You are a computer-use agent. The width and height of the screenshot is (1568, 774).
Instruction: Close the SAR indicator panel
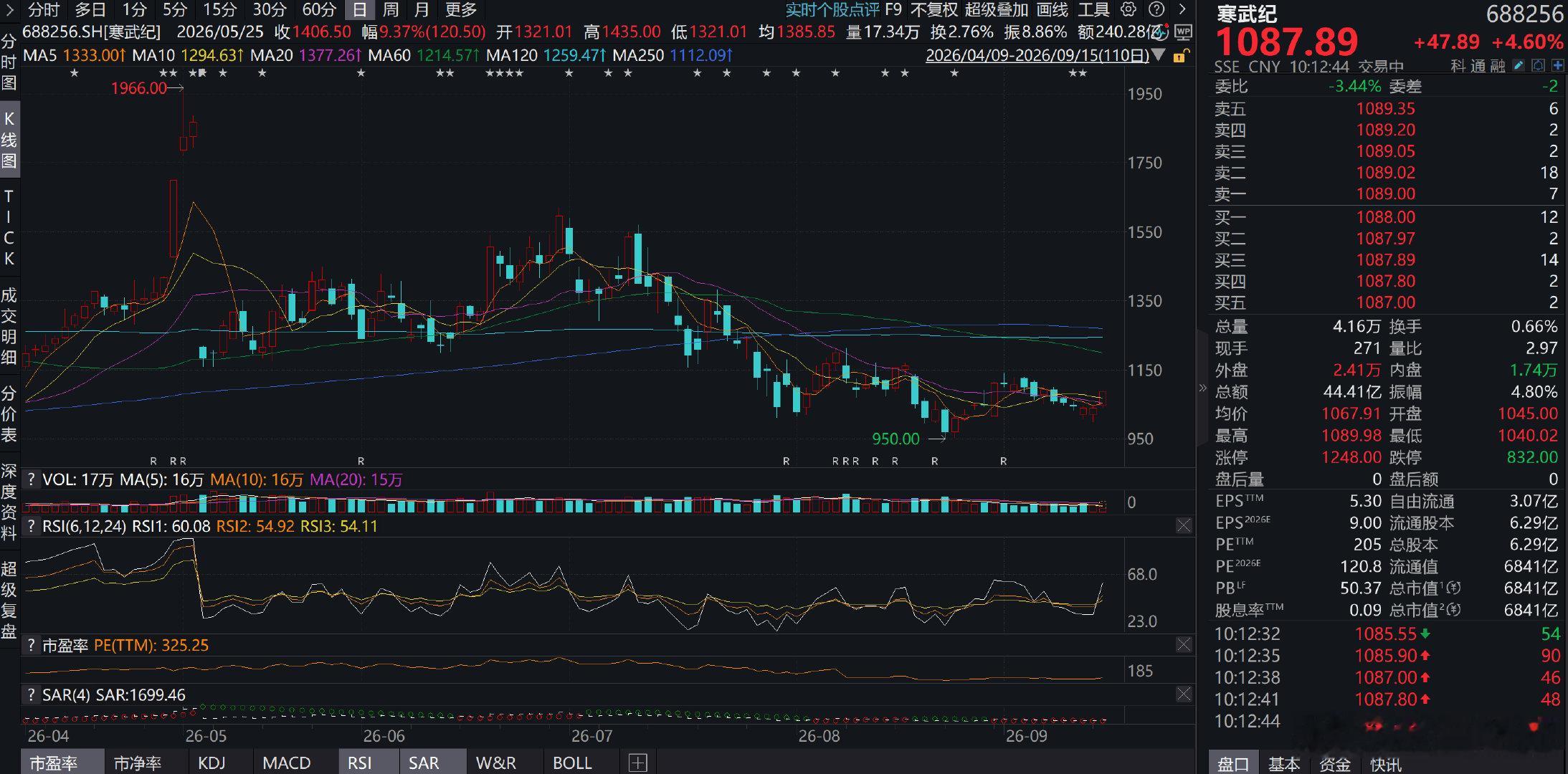tap(1184, 694)
